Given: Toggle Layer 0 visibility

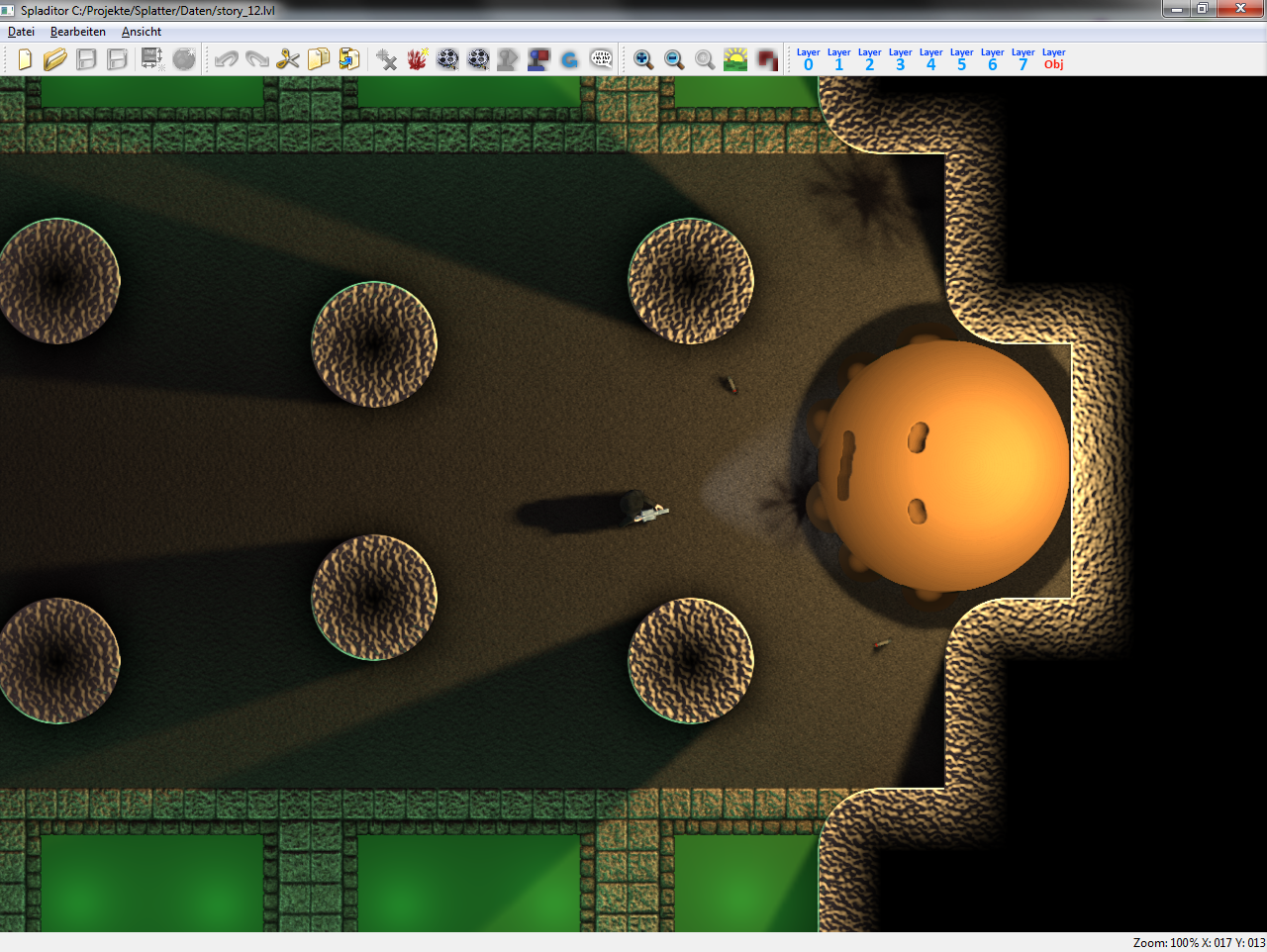Looking at the screenshot, I should click(x=808, y=59).
